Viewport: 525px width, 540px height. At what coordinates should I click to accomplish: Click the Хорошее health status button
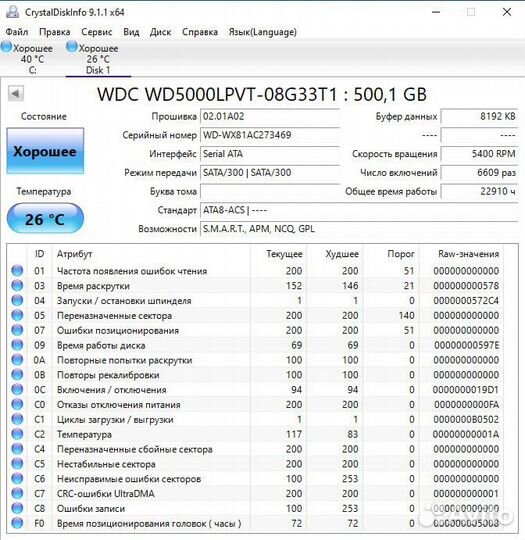[45, 151]
